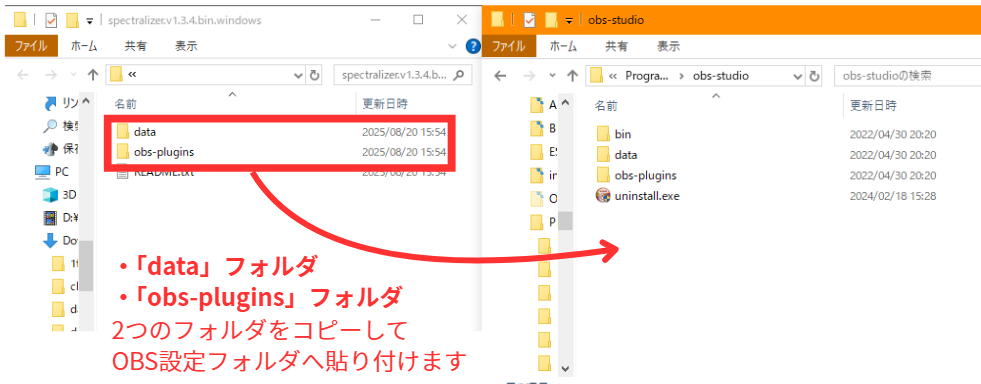Open quick access toolbar dropdown in obs-studio title bar
Screen dimensions: 981x384
coord(569,21)
